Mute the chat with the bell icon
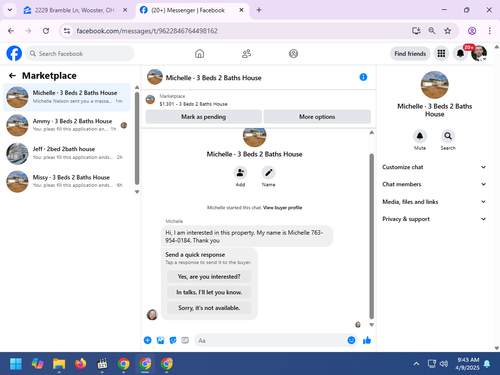This screenshot has width=500, height=375. [420, 136]
